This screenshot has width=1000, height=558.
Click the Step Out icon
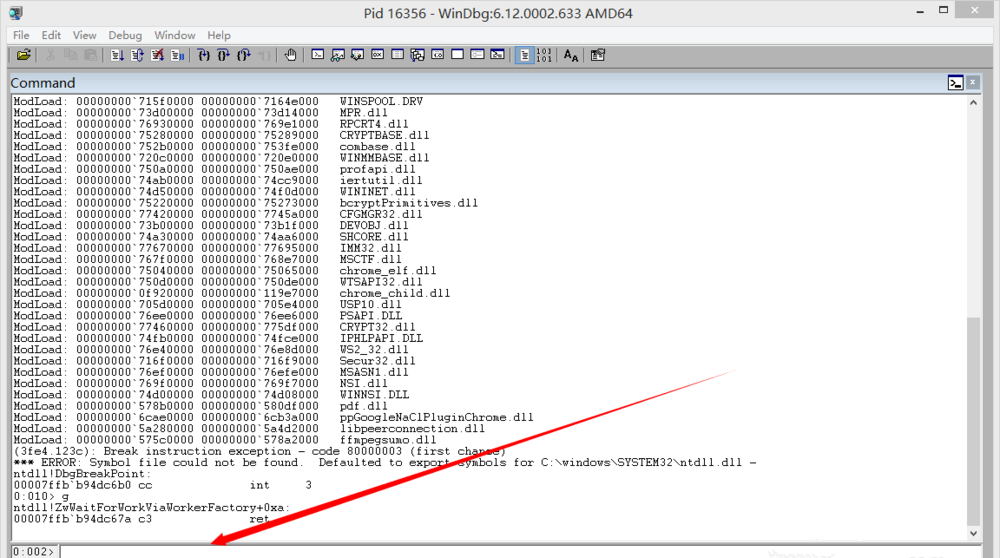(244, 55)
